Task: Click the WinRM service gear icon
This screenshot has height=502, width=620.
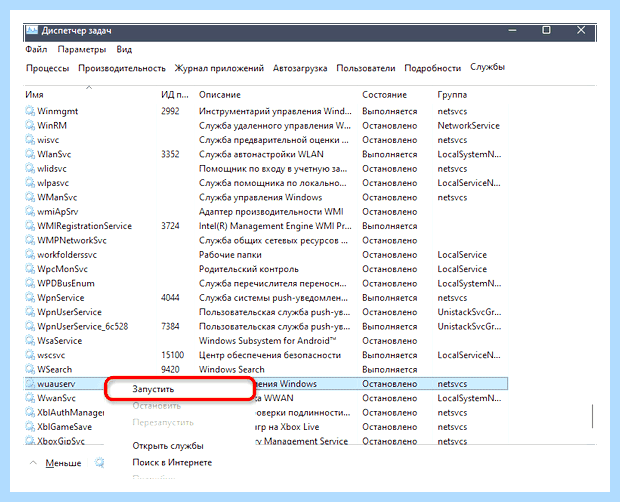Action: pyautogui.click(x=30, y=125)
